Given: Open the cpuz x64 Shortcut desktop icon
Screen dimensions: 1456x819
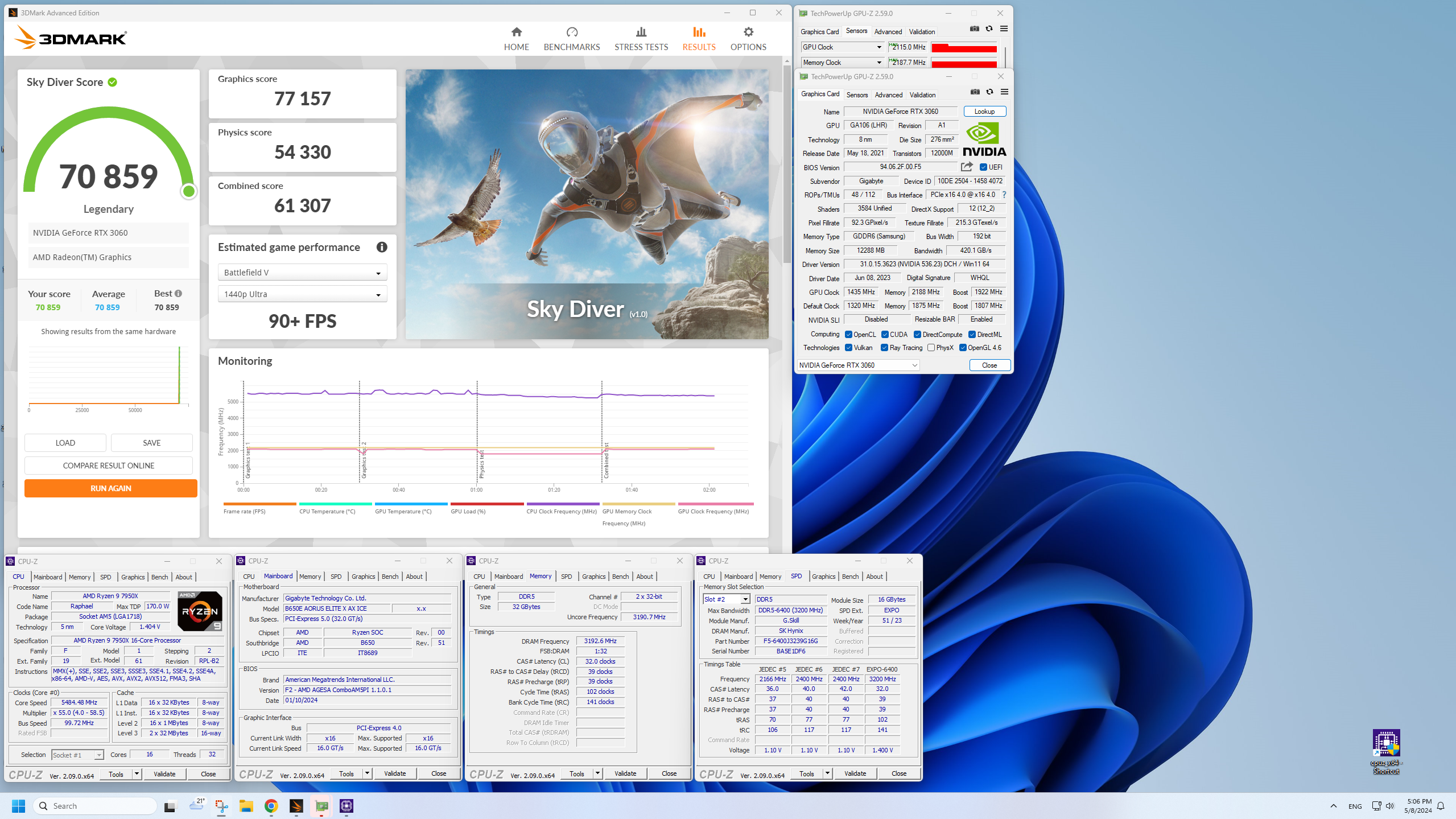Looking at the screenshot, I should [x=1386, y=752].
